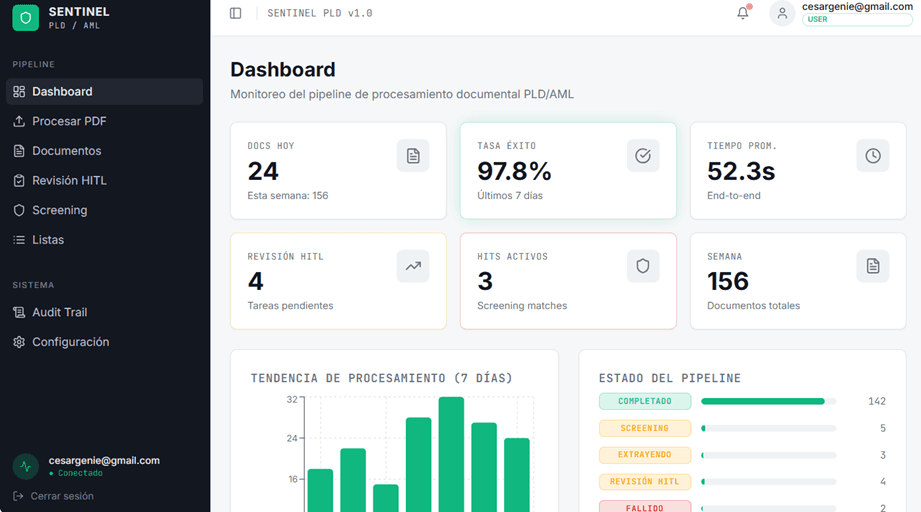Click the SCREENING status badge
921x512 pixels.
click(645, 428)
